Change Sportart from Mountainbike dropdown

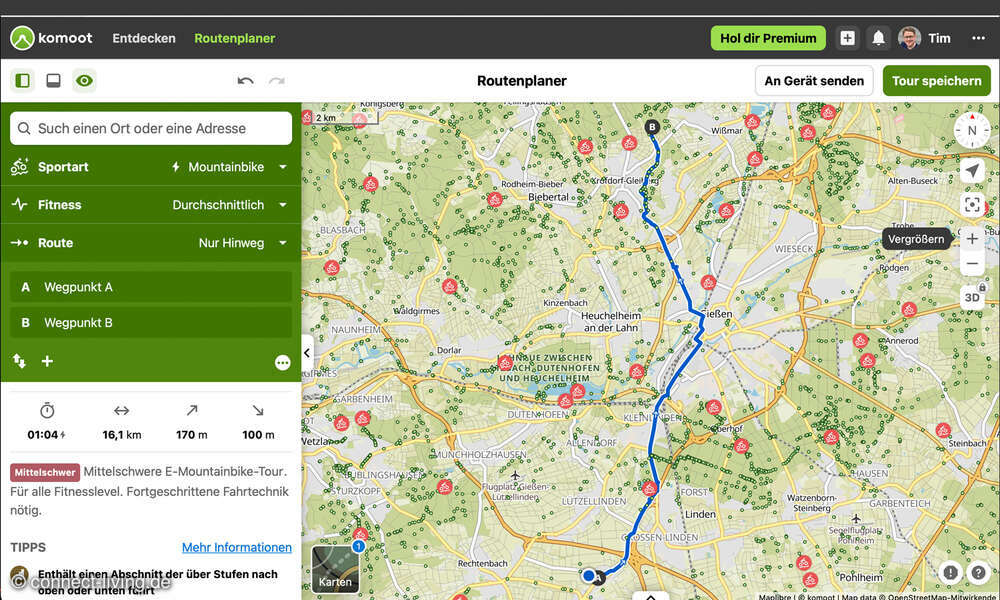click(x=228, y=166)
